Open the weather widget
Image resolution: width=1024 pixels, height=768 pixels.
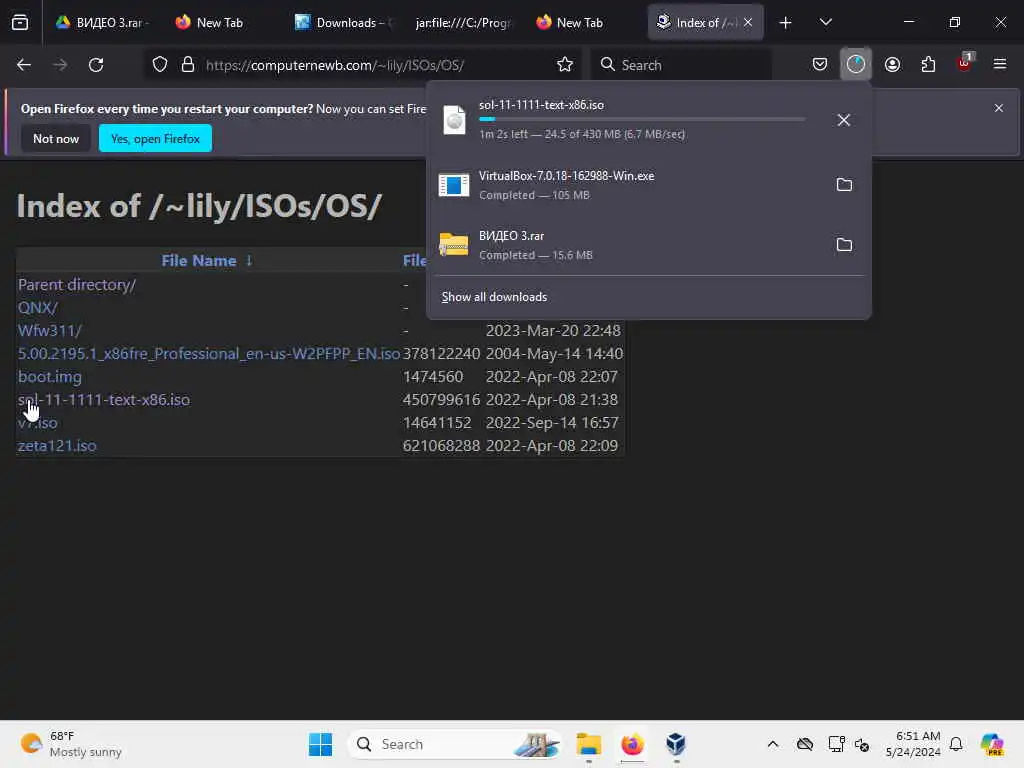[x=71, y=744]
